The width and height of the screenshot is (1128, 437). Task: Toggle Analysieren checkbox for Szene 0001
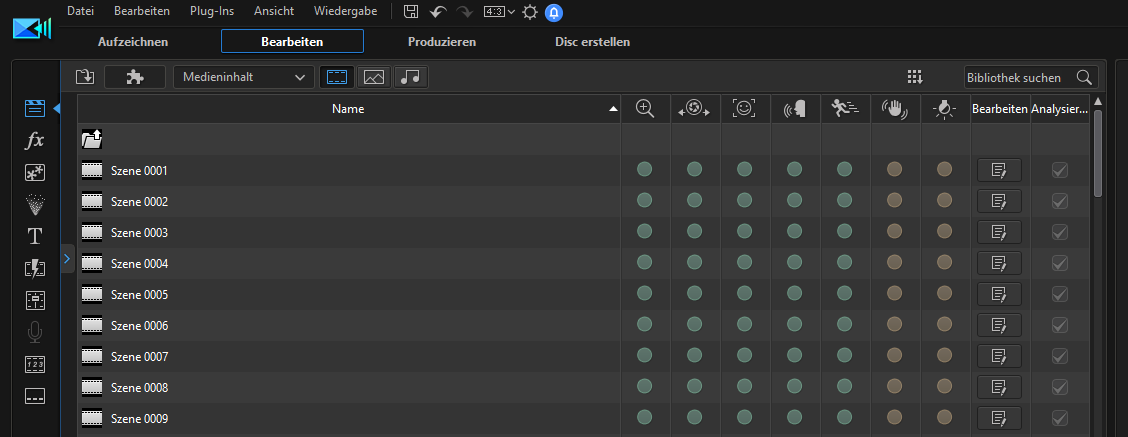(x=1059, y=171)
